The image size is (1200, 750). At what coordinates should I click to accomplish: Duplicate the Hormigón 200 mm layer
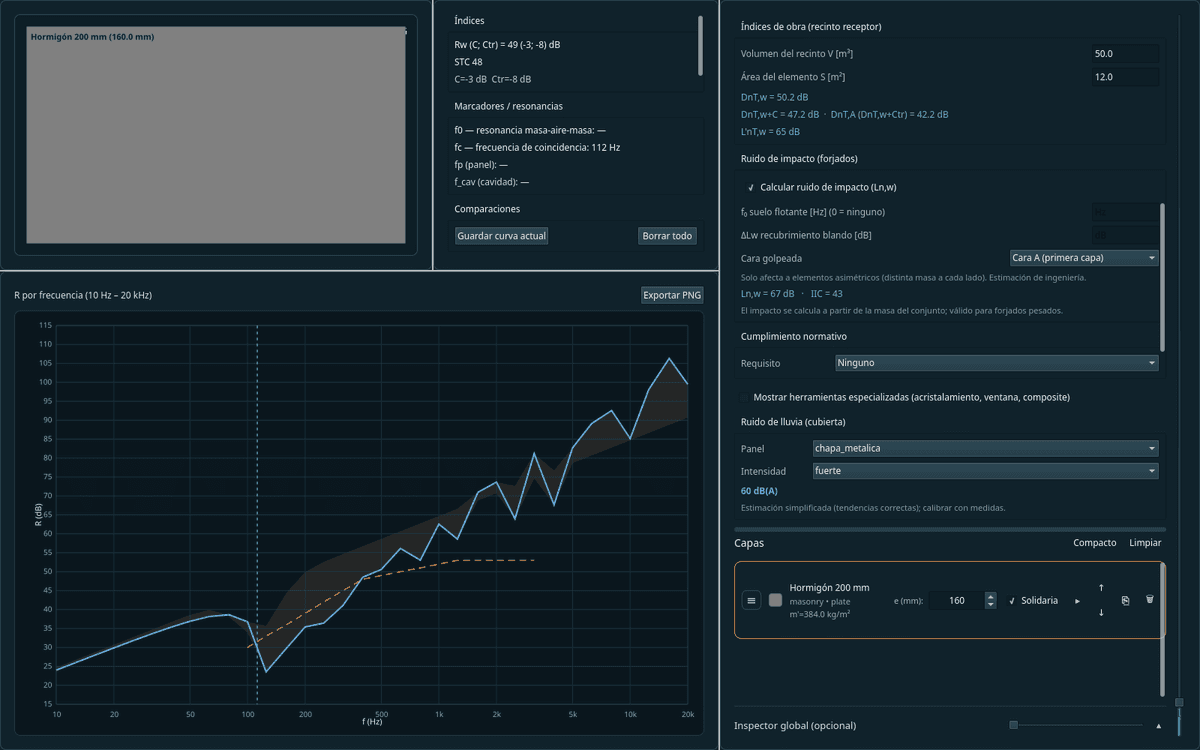coord(1125,600)
